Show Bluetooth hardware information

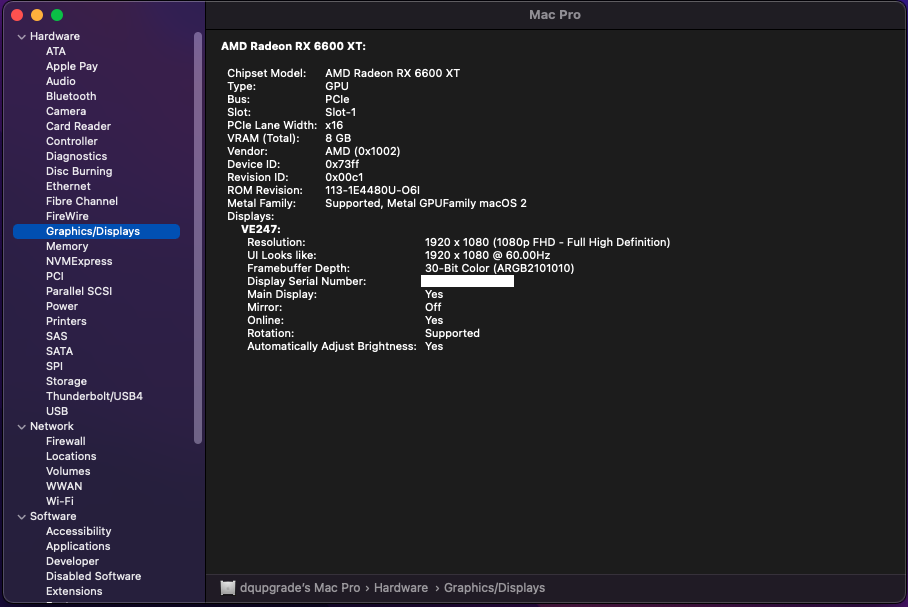coord(71,96)
